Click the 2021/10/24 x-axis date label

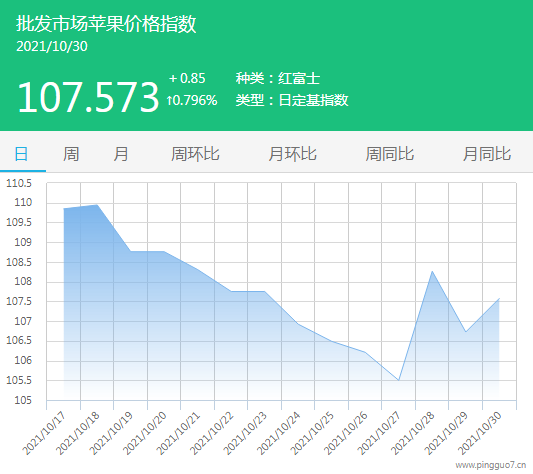pos(278,433)
